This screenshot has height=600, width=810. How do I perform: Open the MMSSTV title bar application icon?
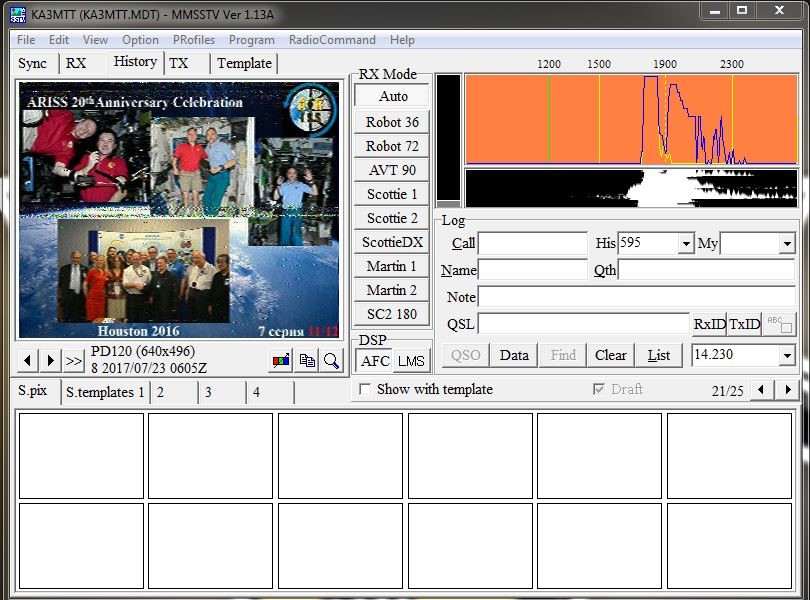tap(18, 14)
